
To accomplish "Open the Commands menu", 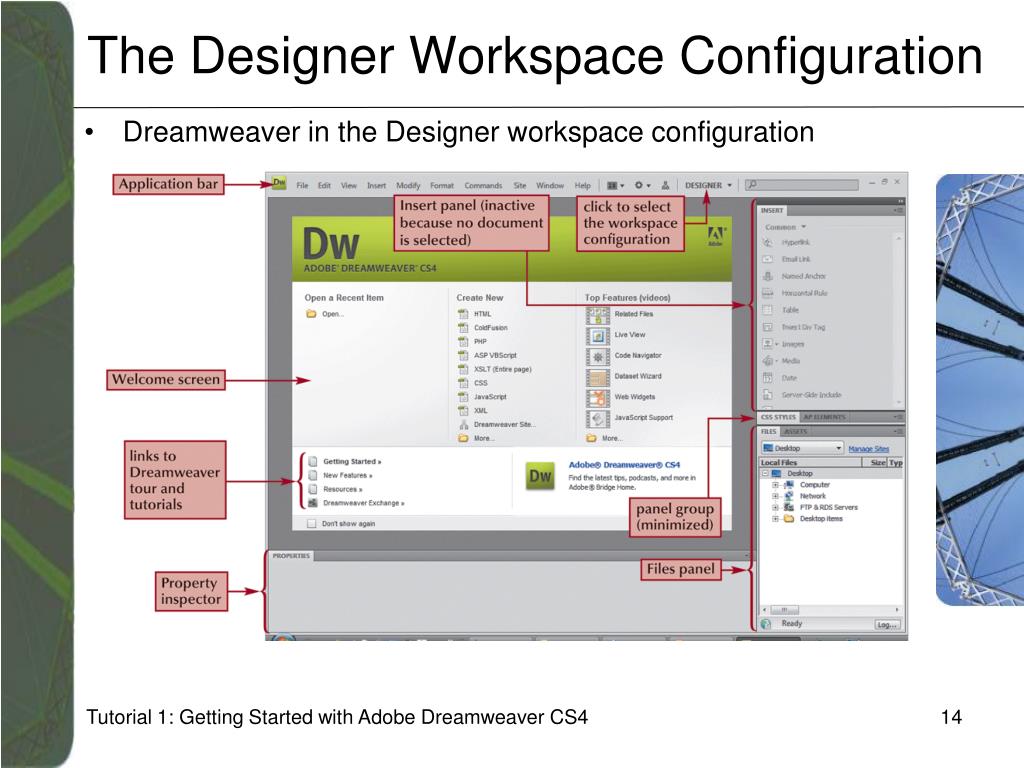I will point(483,185).
